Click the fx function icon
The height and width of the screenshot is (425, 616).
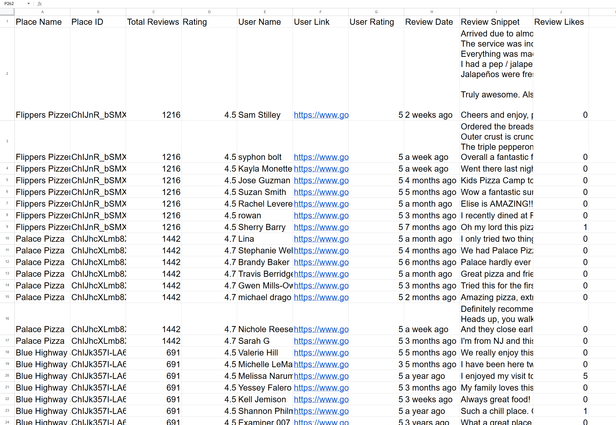pyautogui.click(x=38, y=4)
